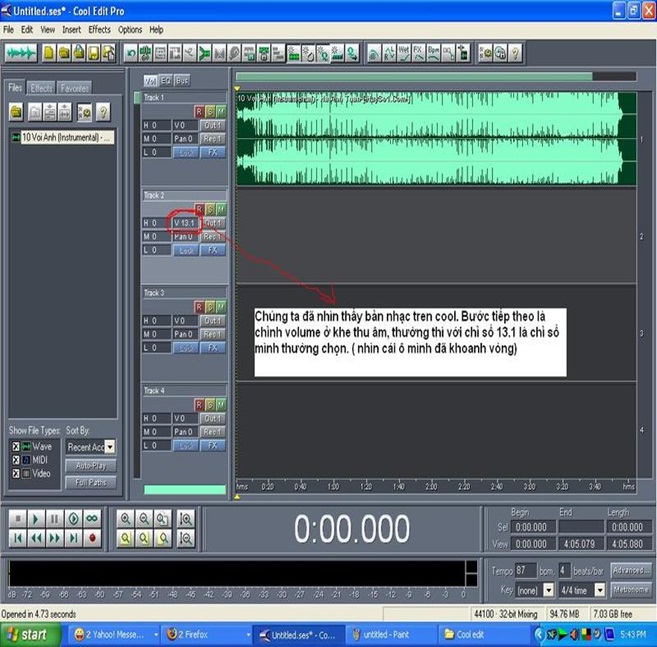Solo Track 4 with S button
Image resolution: width=657 pixels, height=647 pixels.
coord(210,405)
